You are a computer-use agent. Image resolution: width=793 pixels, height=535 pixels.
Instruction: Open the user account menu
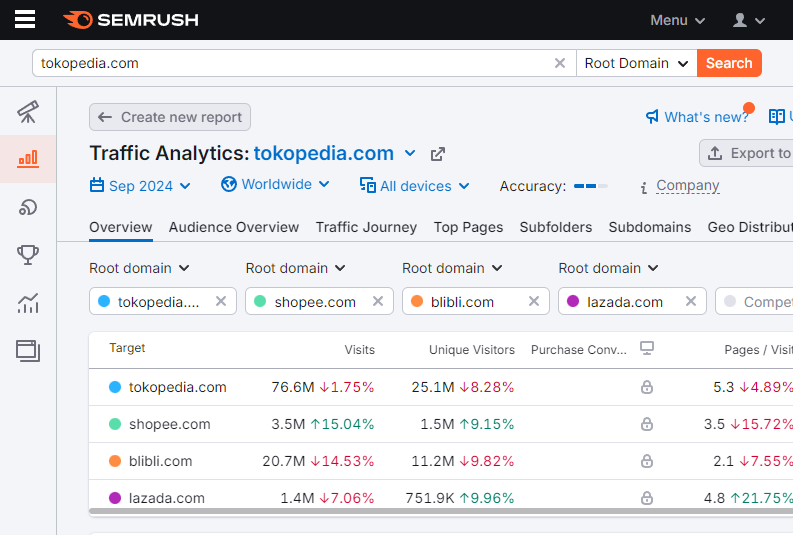pyautogui.click(x=748, y=20)
